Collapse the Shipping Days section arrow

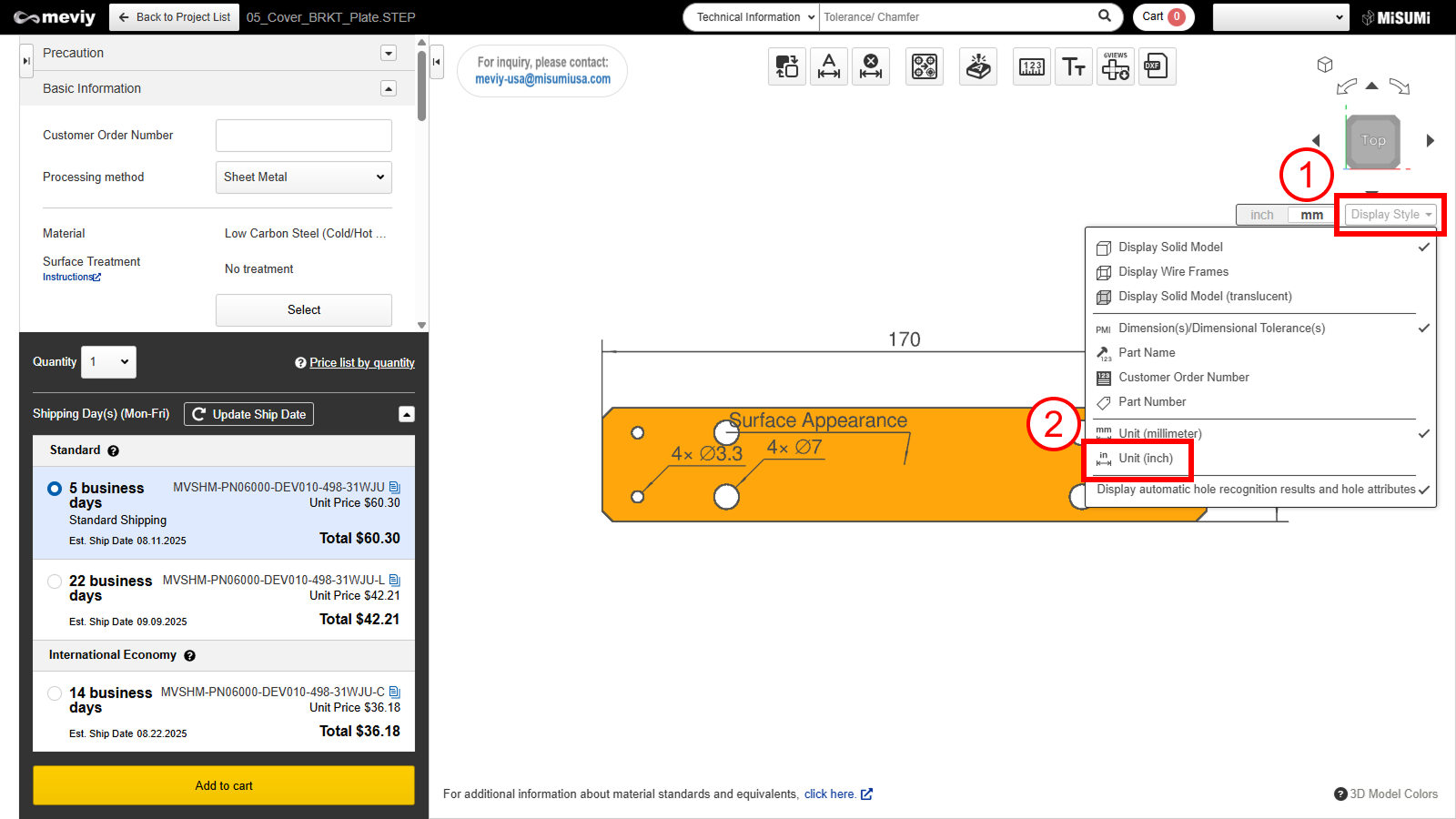click(x=407, y=414)
